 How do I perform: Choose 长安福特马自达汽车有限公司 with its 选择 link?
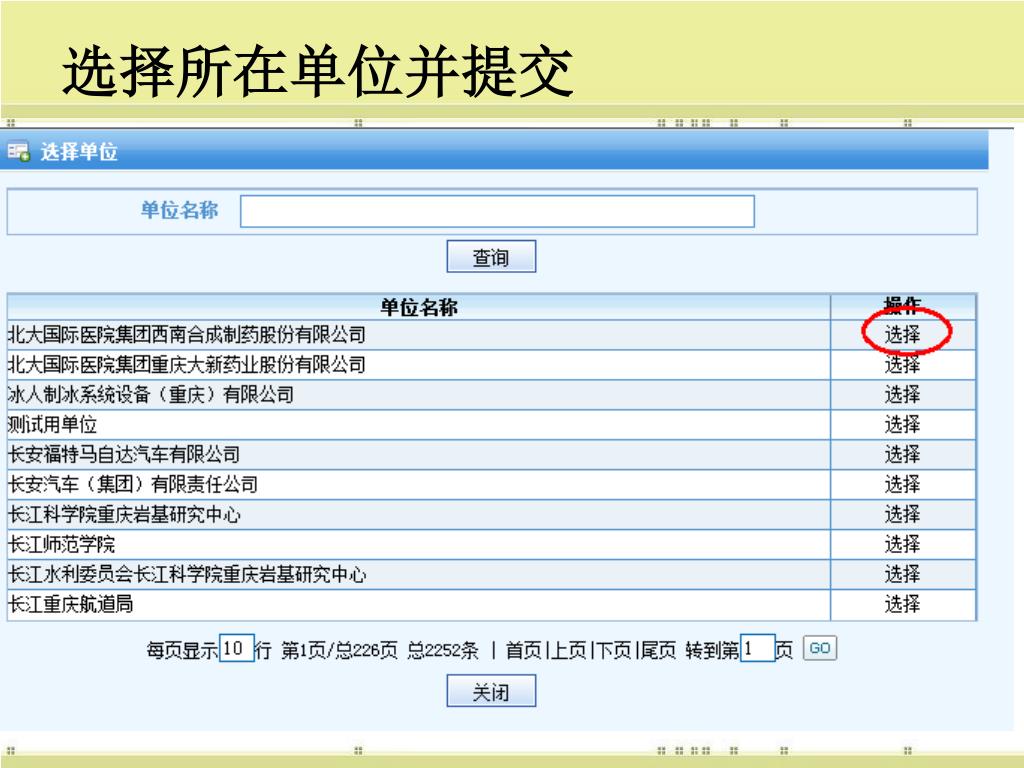pyautogui.click(x=903, y=455)
